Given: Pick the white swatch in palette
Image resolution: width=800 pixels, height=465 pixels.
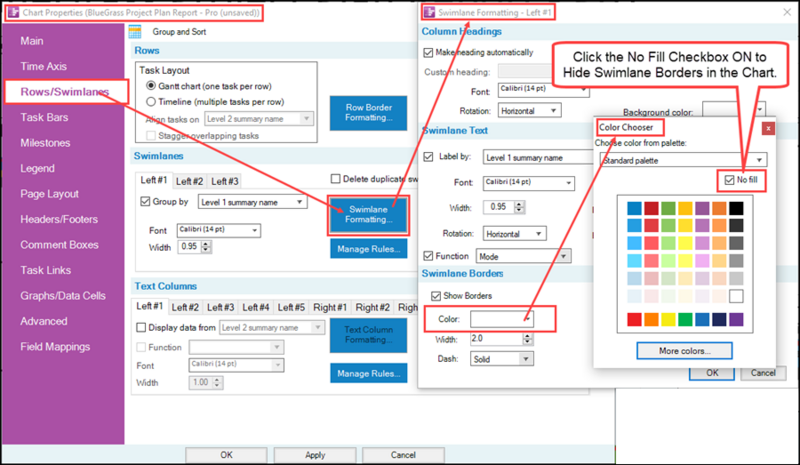Looking at the screenshot, I should [736, 296].
